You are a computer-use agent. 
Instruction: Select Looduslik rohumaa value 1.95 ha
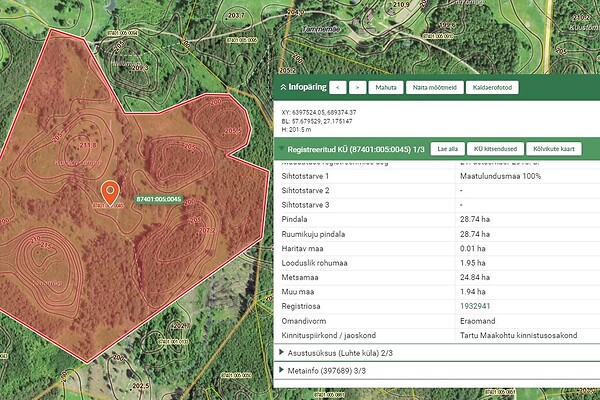[x=473, y=263]
